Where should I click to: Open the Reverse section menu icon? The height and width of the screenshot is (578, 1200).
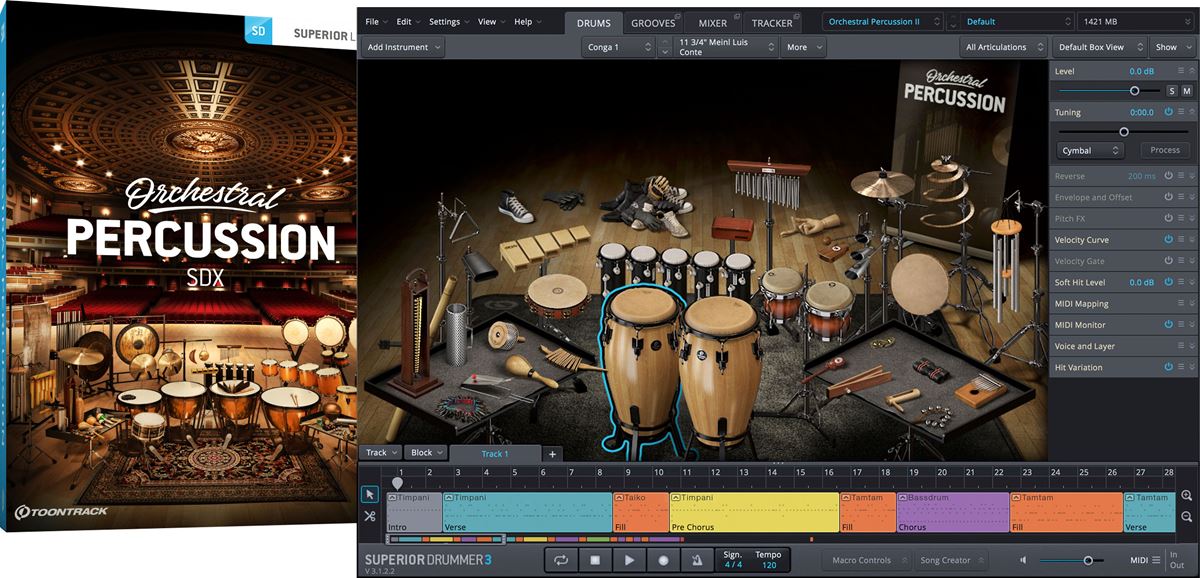pos(1181,176)
